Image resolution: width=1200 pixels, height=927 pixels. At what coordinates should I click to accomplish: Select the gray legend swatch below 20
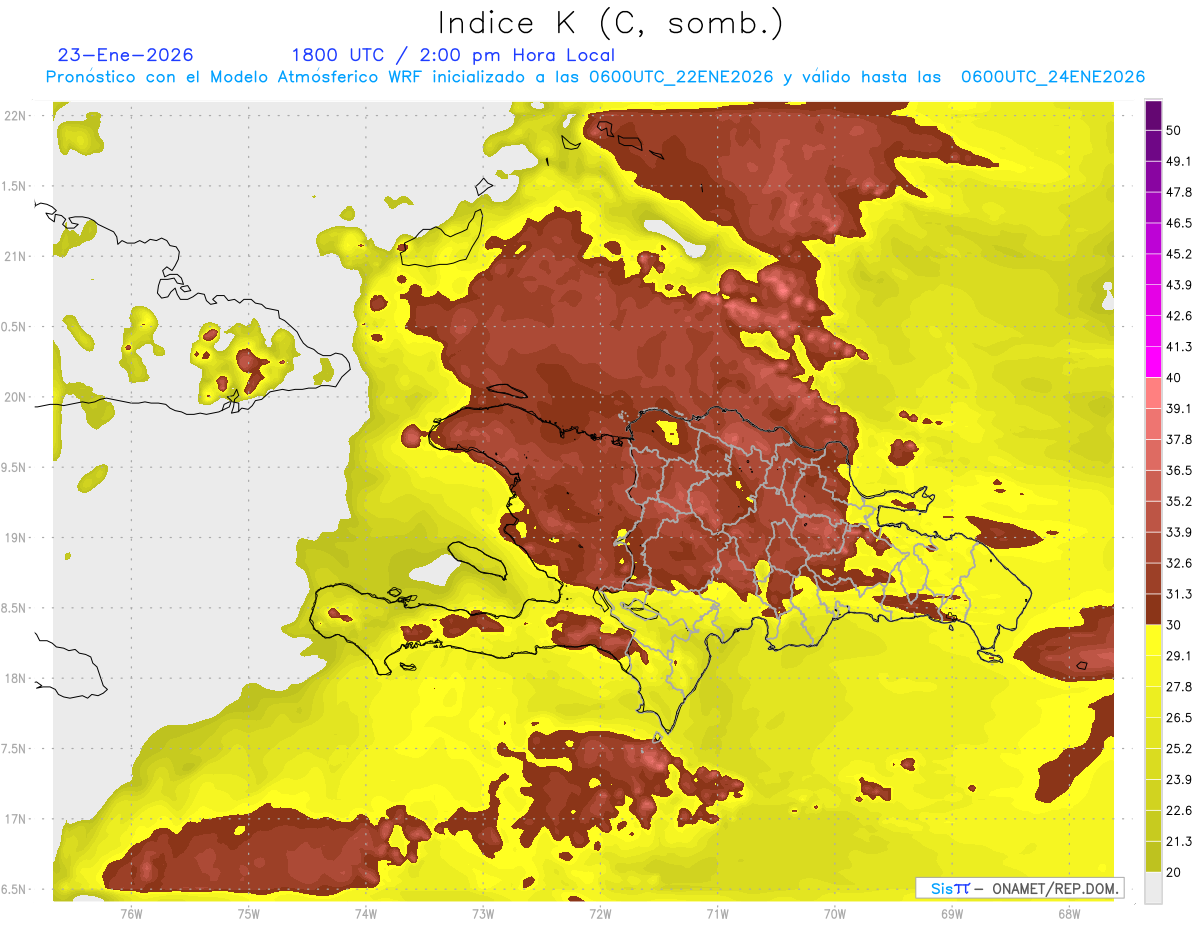click(x=1153, y=888)
